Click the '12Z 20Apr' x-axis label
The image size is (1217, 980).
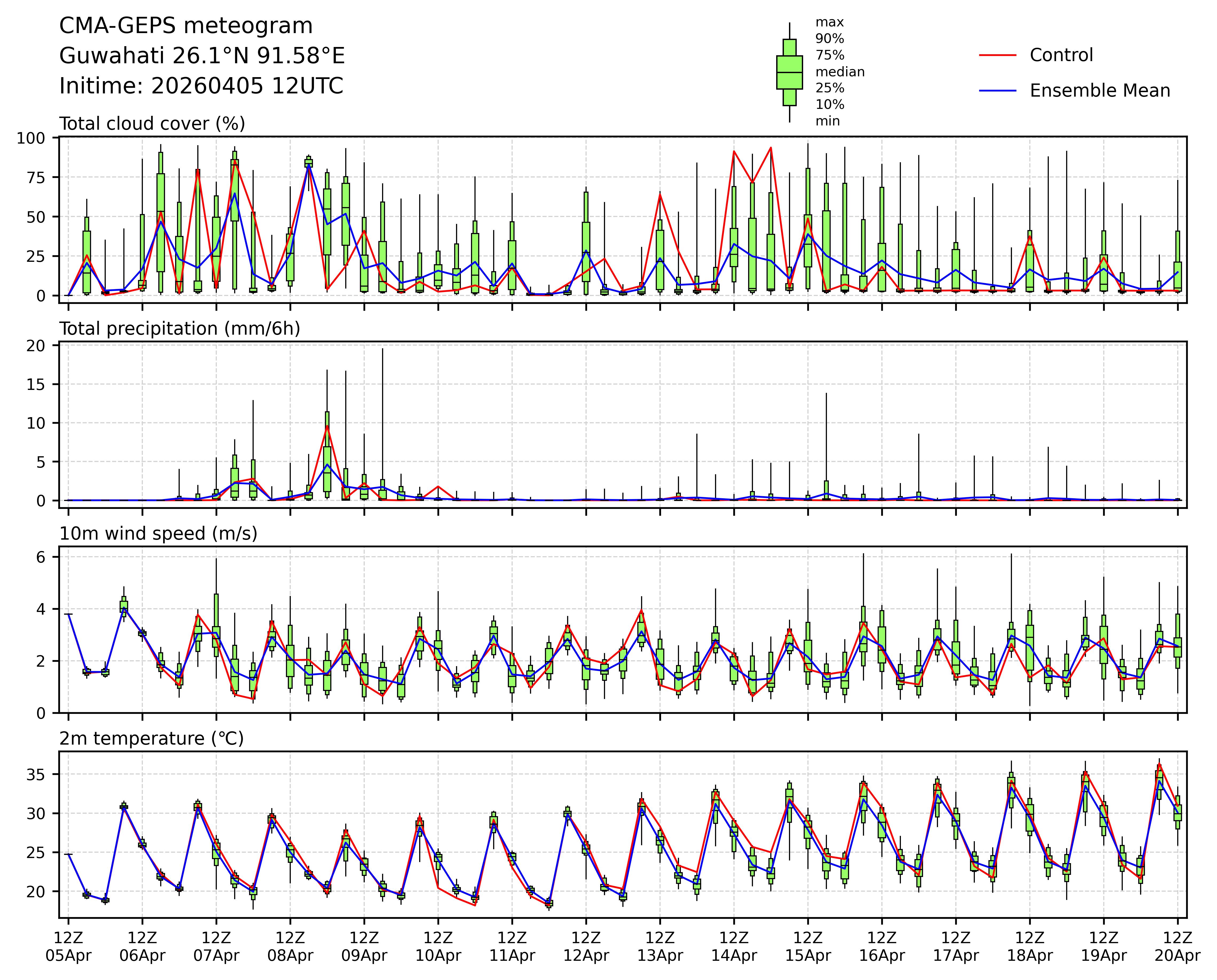[x=1177, y=947]
